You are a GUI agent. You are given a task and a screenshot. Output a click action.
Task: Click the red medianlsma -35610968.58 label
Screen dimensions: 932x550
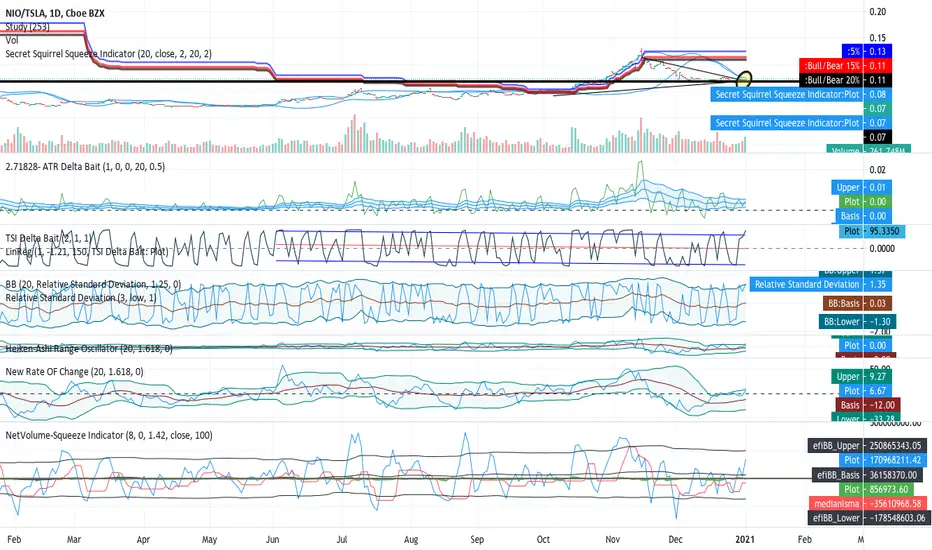[867, 504]
